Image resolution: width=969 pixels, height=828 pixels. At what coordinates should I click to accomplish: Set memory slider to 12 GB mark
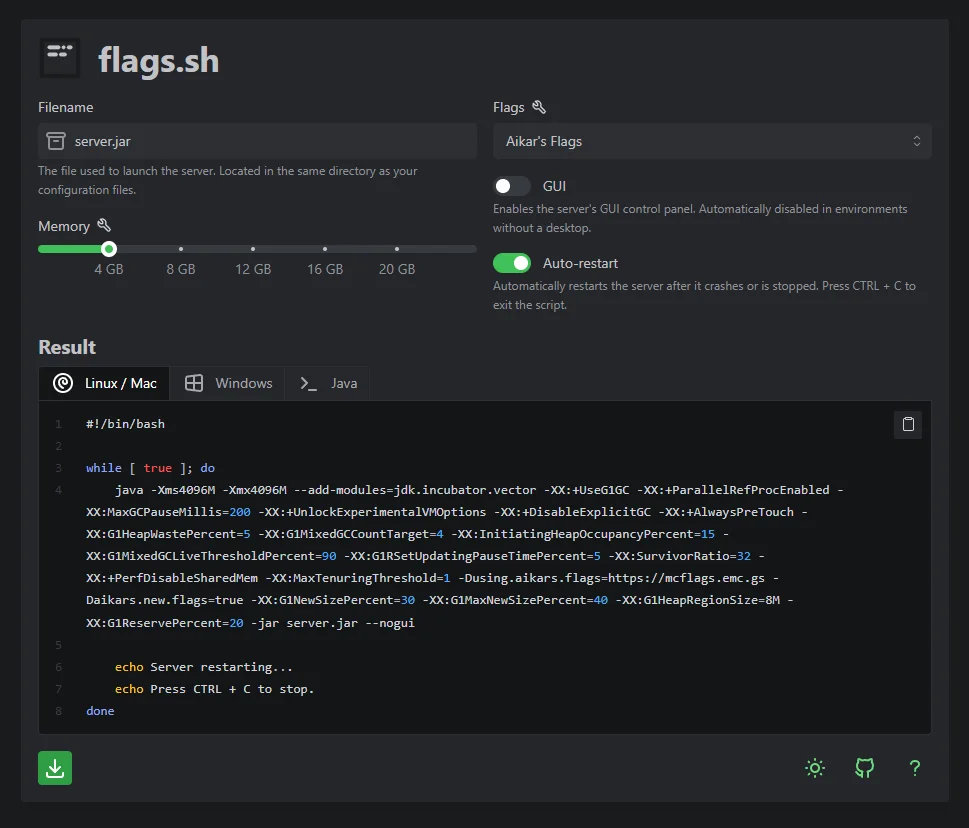pos(253,249)
